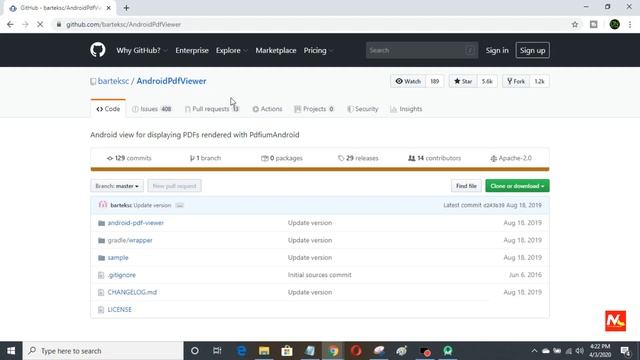Expand the Why GitHub? menu
640x360 pixels.
(x=142, y=51)
